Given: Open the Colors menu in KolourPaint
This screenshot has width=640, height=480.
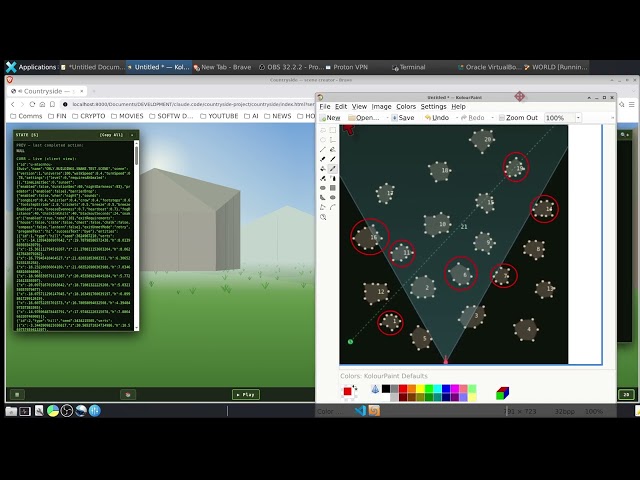Looking at the screenshot, I should (406, 107).
